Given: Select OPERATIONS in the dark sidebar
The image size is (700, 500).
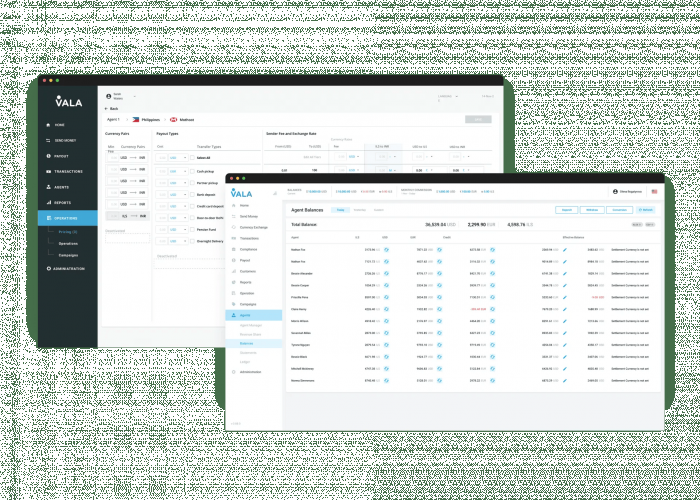Looking at the screenshot, I should (68, 218).
